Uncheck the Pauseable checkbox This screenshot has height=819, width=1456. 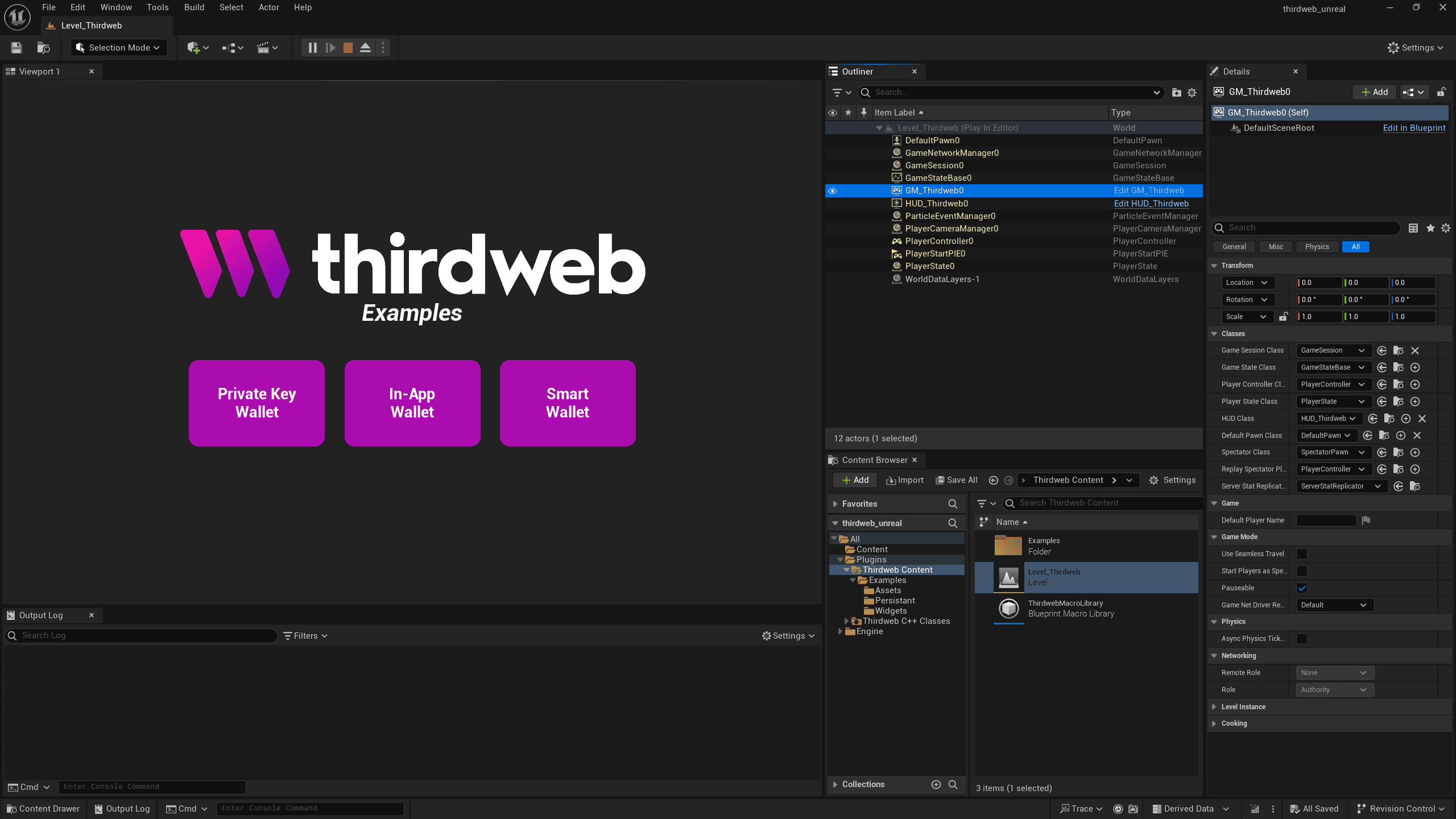coord(1301,588)
